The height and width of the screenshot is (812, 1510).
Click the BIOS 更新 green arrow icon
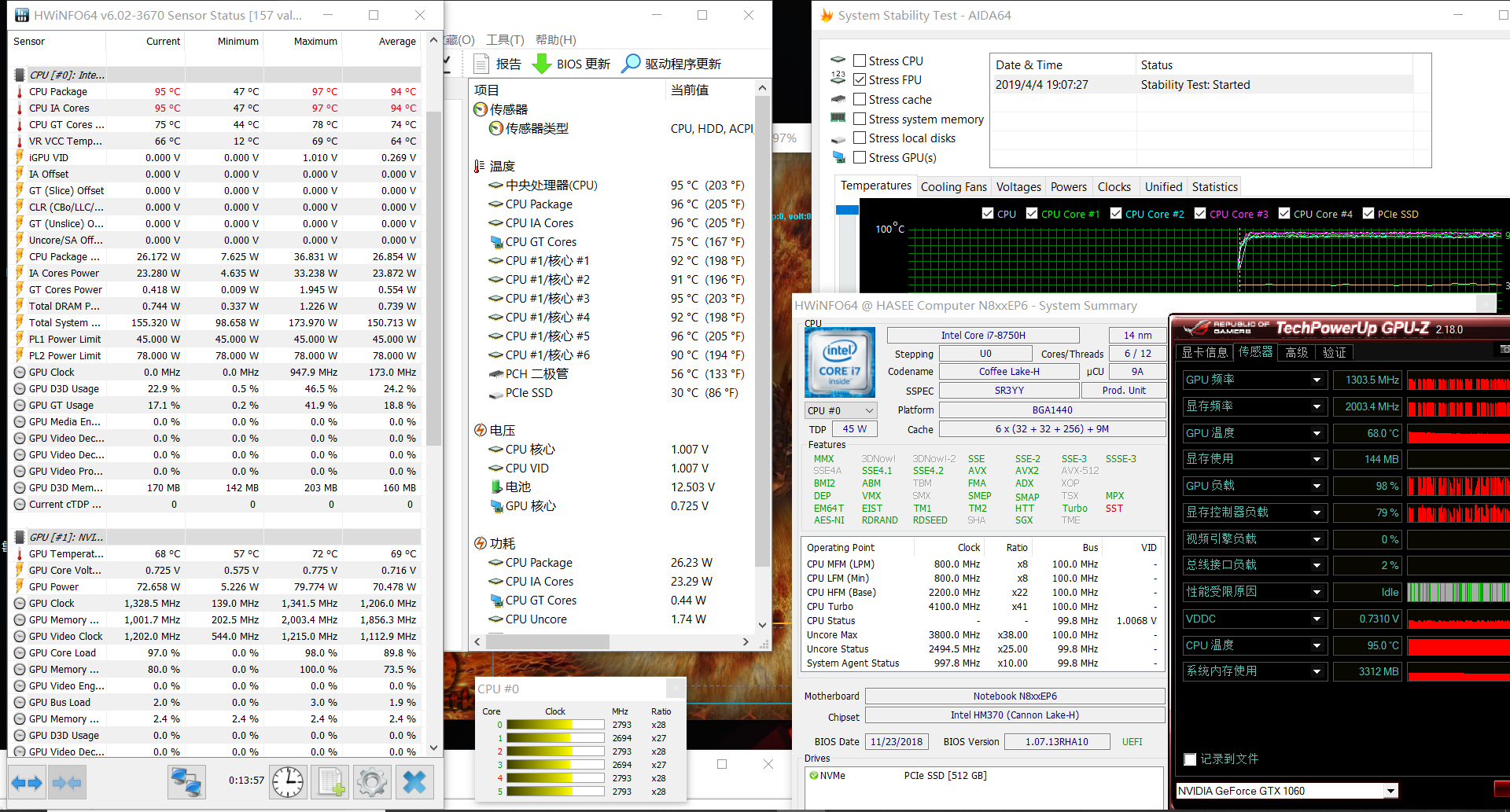(x=542, y=64)
